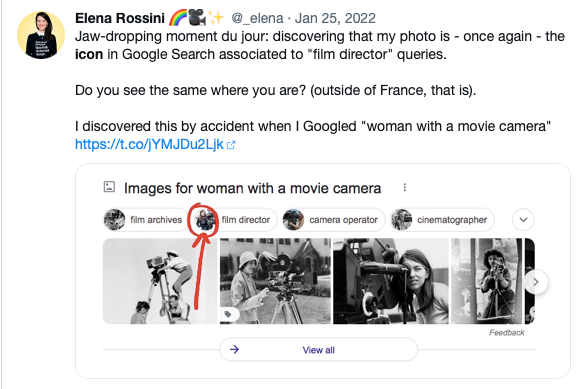
Task: Select the camera operator filter chip
Action: tap(333, 220)
